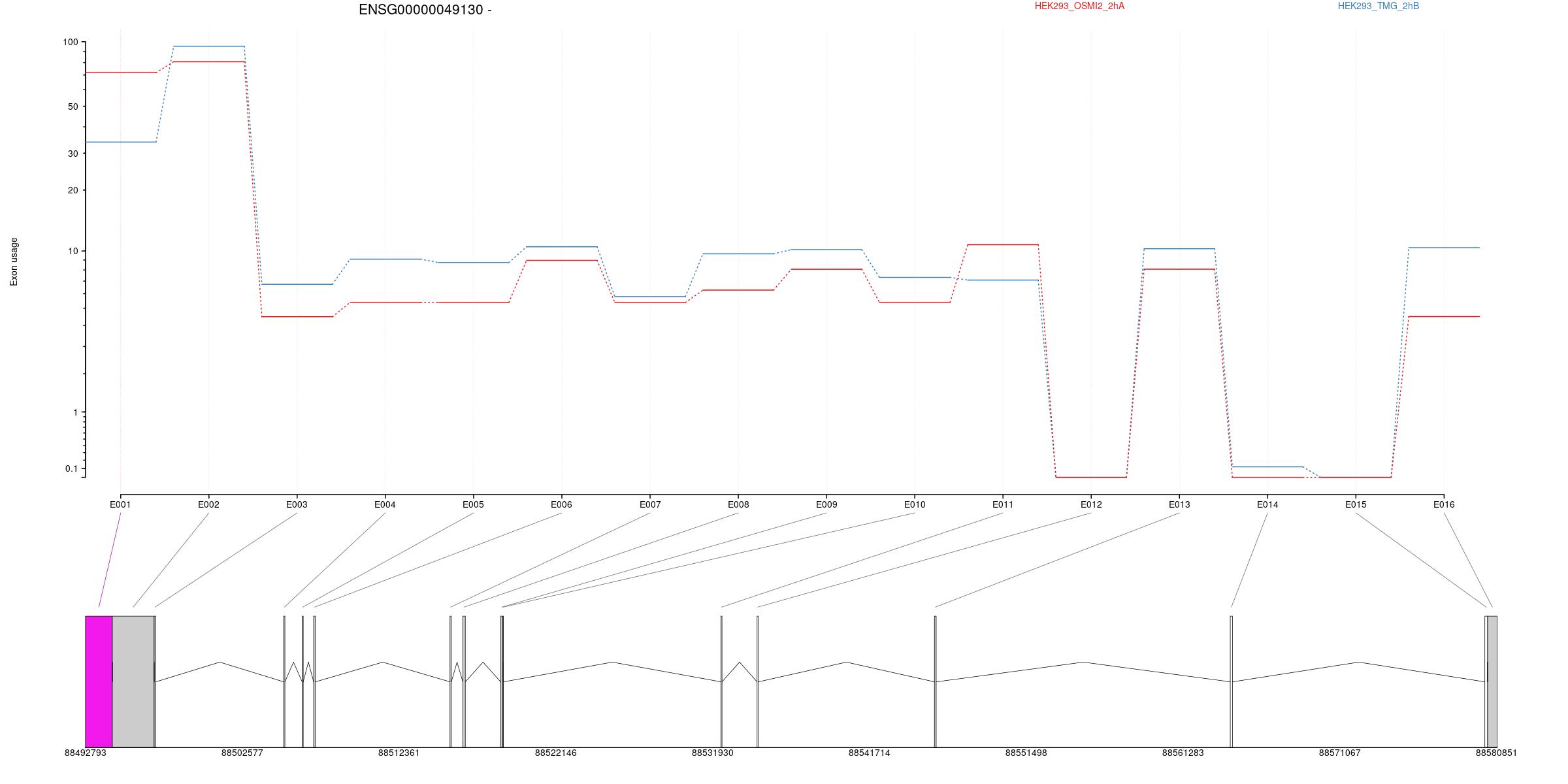The width and height of the screenshot is (1568, 784).
Task: Click the y-axis tick label 0.1
Action: (x=71, y=468)
